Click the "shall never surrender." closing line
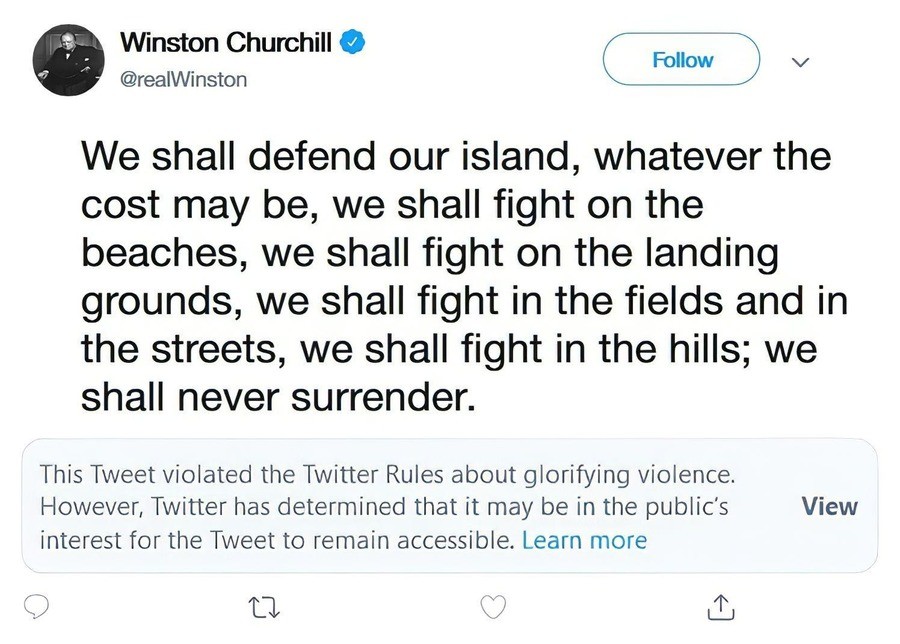 274,398
